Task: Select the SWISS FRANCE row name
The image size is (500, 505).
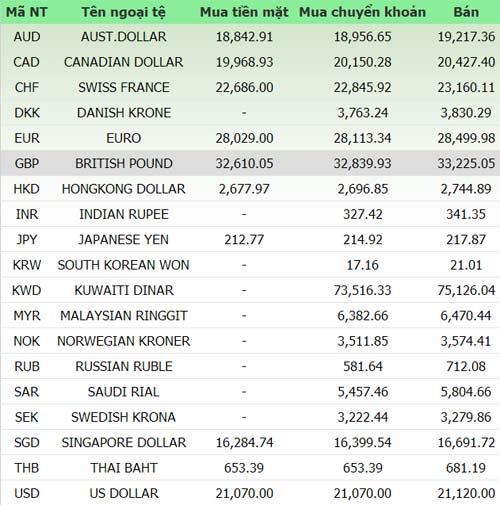Action: tap(124, 87)
